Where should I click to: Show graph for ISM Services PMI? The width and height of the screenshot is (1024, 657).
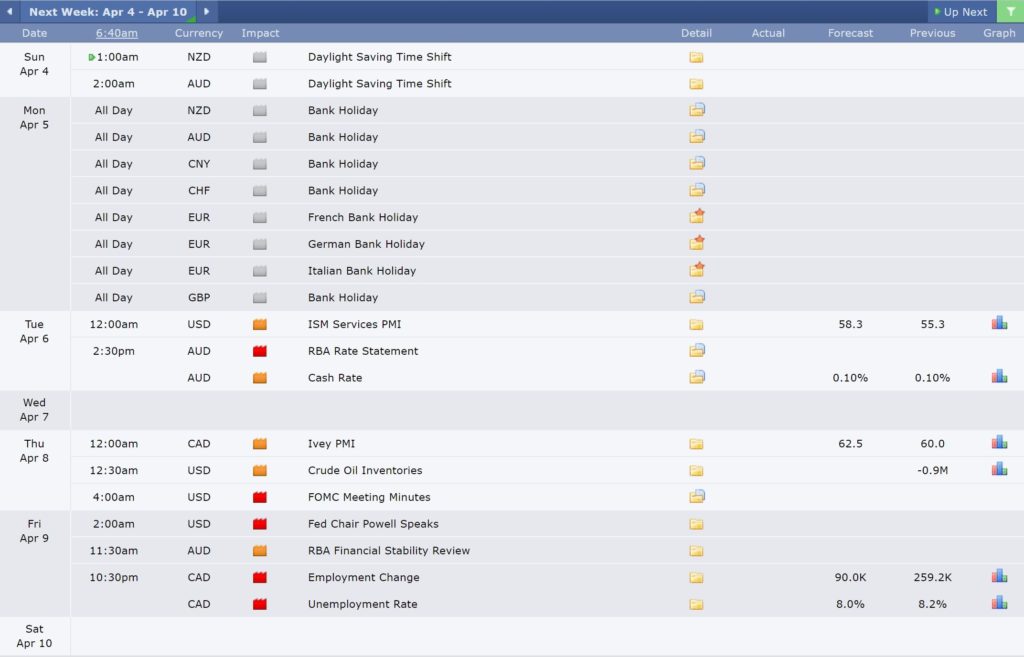coord(999,323)
